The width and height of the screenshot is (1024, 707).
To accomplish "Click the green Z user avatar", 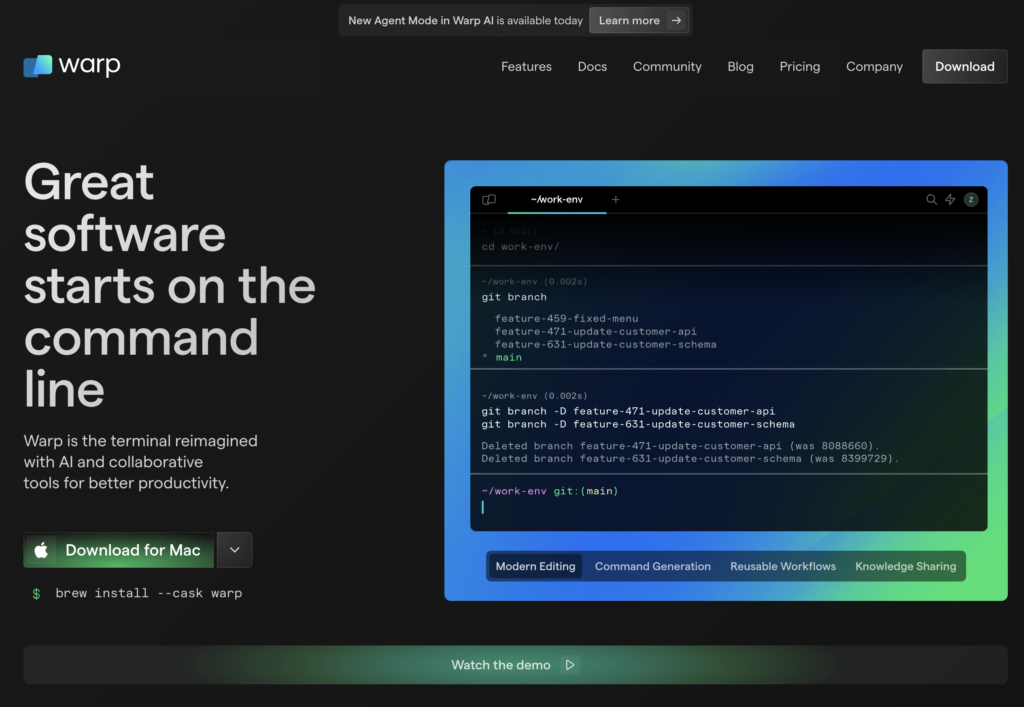I will tap(970, 200).
